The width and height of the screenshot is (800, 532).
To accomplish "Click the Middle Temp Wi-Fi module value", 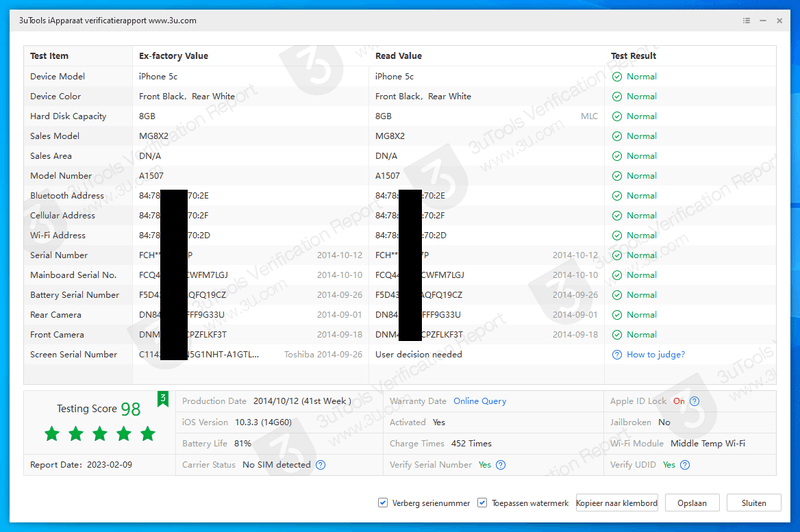I will (708, 444).
